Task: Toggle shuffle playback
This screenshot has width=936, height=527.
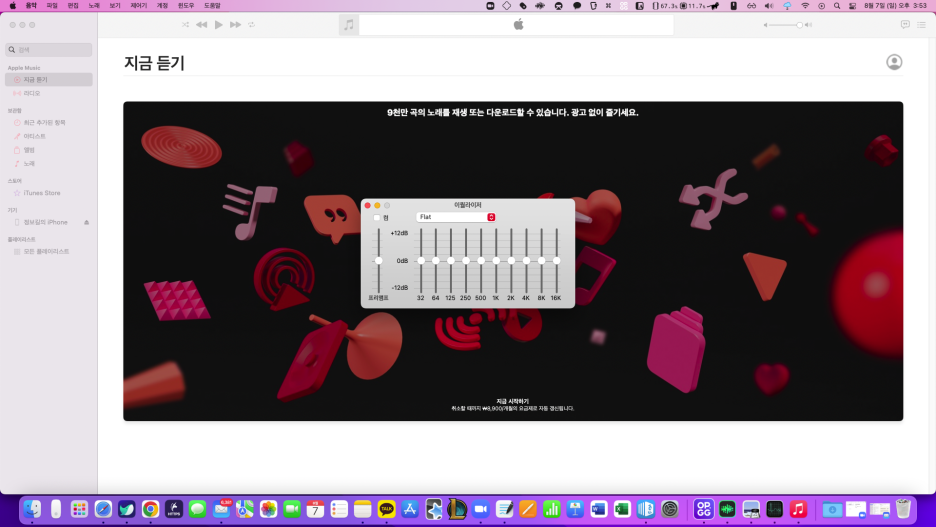Action: click(x=185, y=24)
